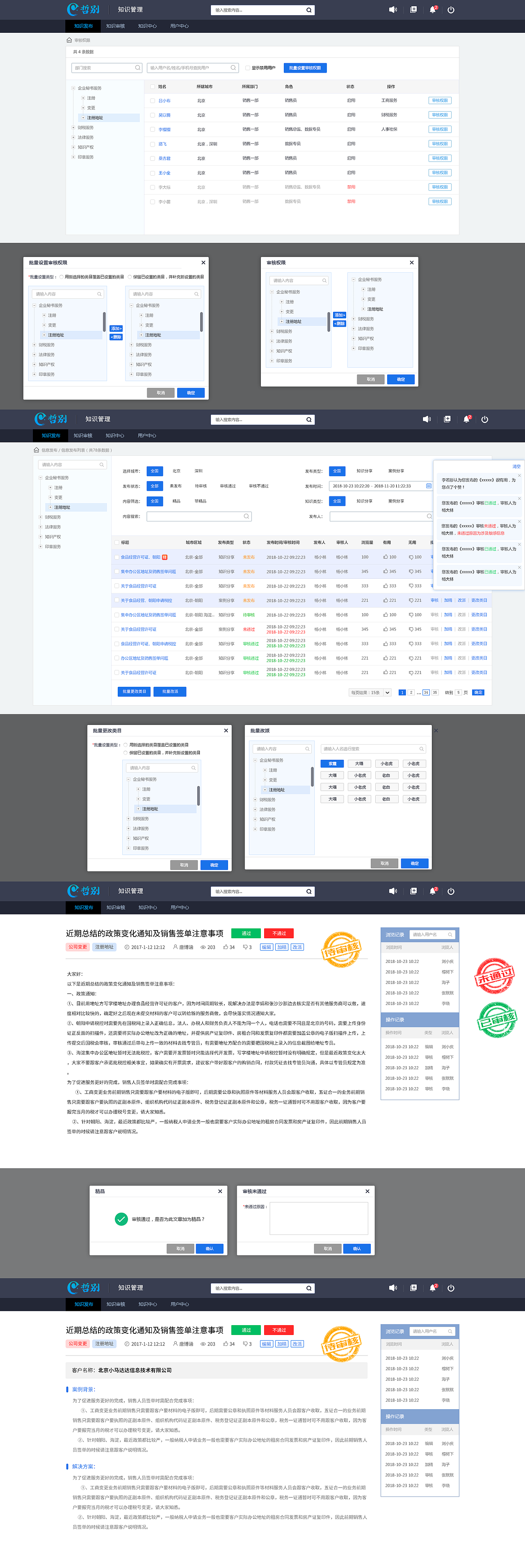Open 知识中心 tab on 审核权限 page

tap(147, 26)
